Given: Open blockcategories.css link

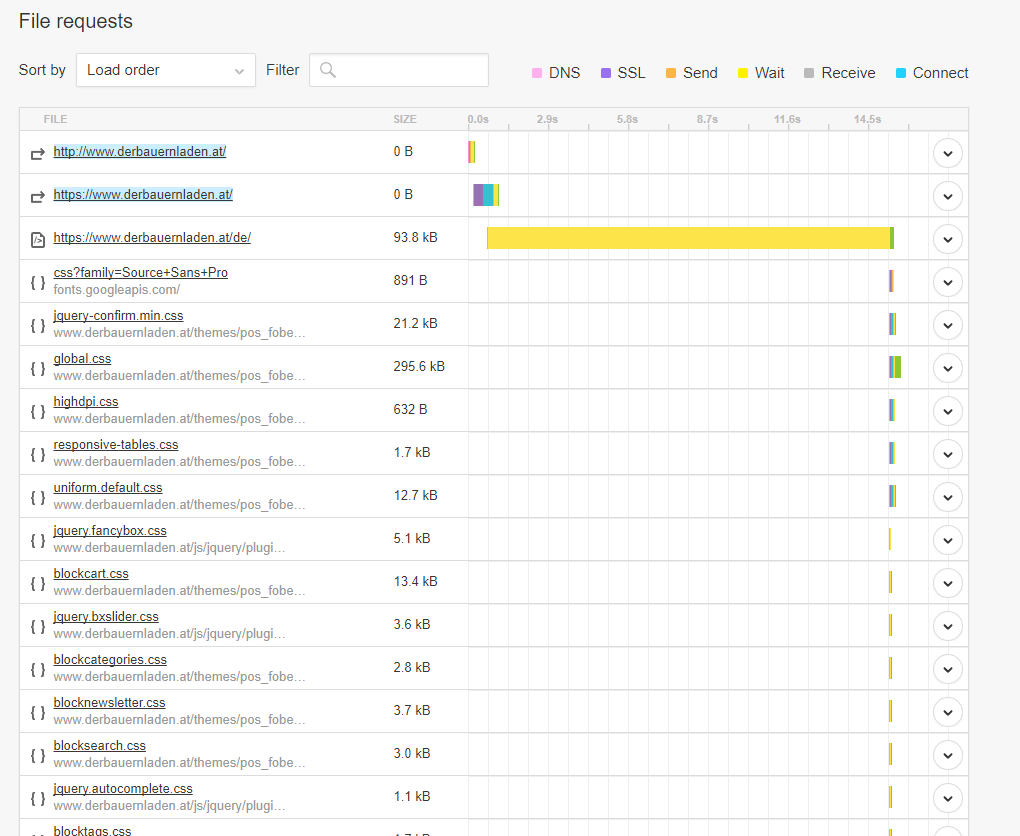Looking at the screenshot, I should point(110,659).
